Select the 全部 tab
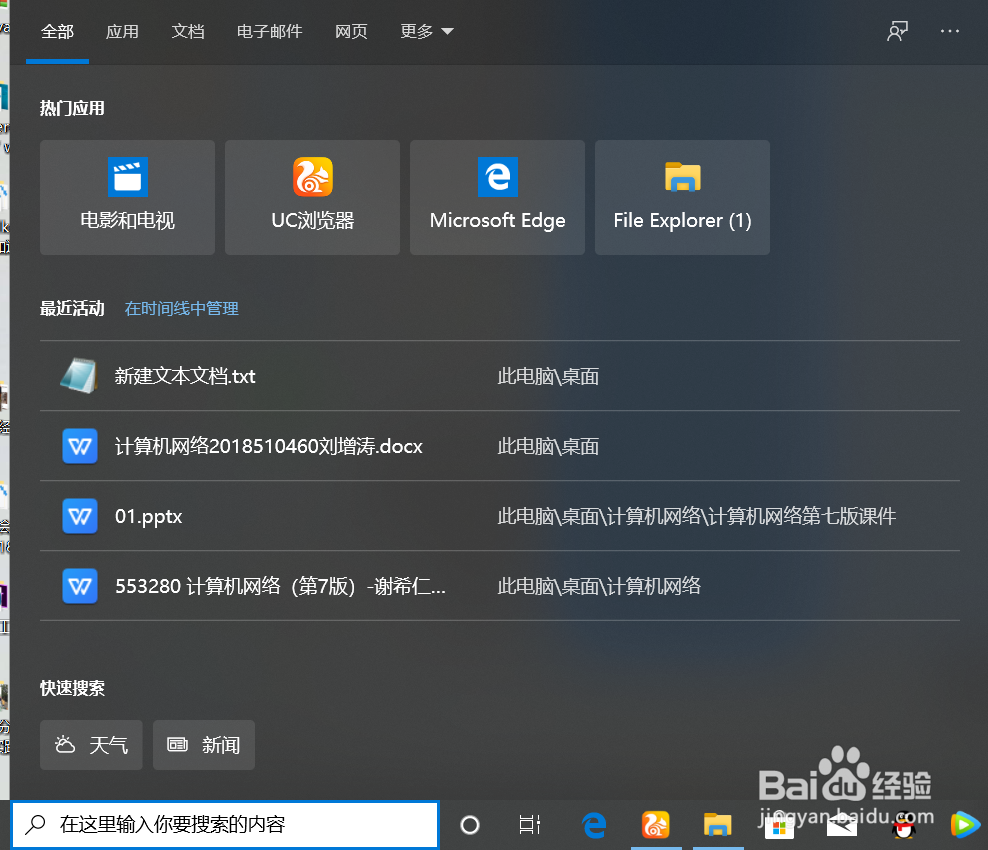This screenshot has height=850, width=988. click(x=57, y=32)
